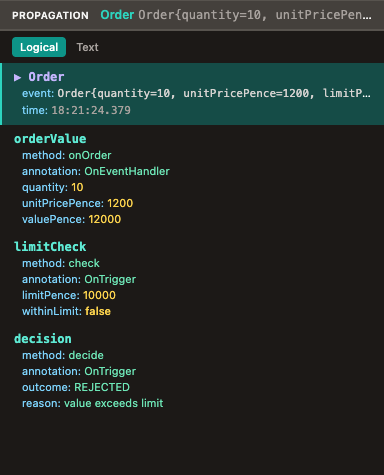Viewport: 384px width, 475px height.
Task: Click the reason value exceeds limit text
Action: click(x=114, y=403)
